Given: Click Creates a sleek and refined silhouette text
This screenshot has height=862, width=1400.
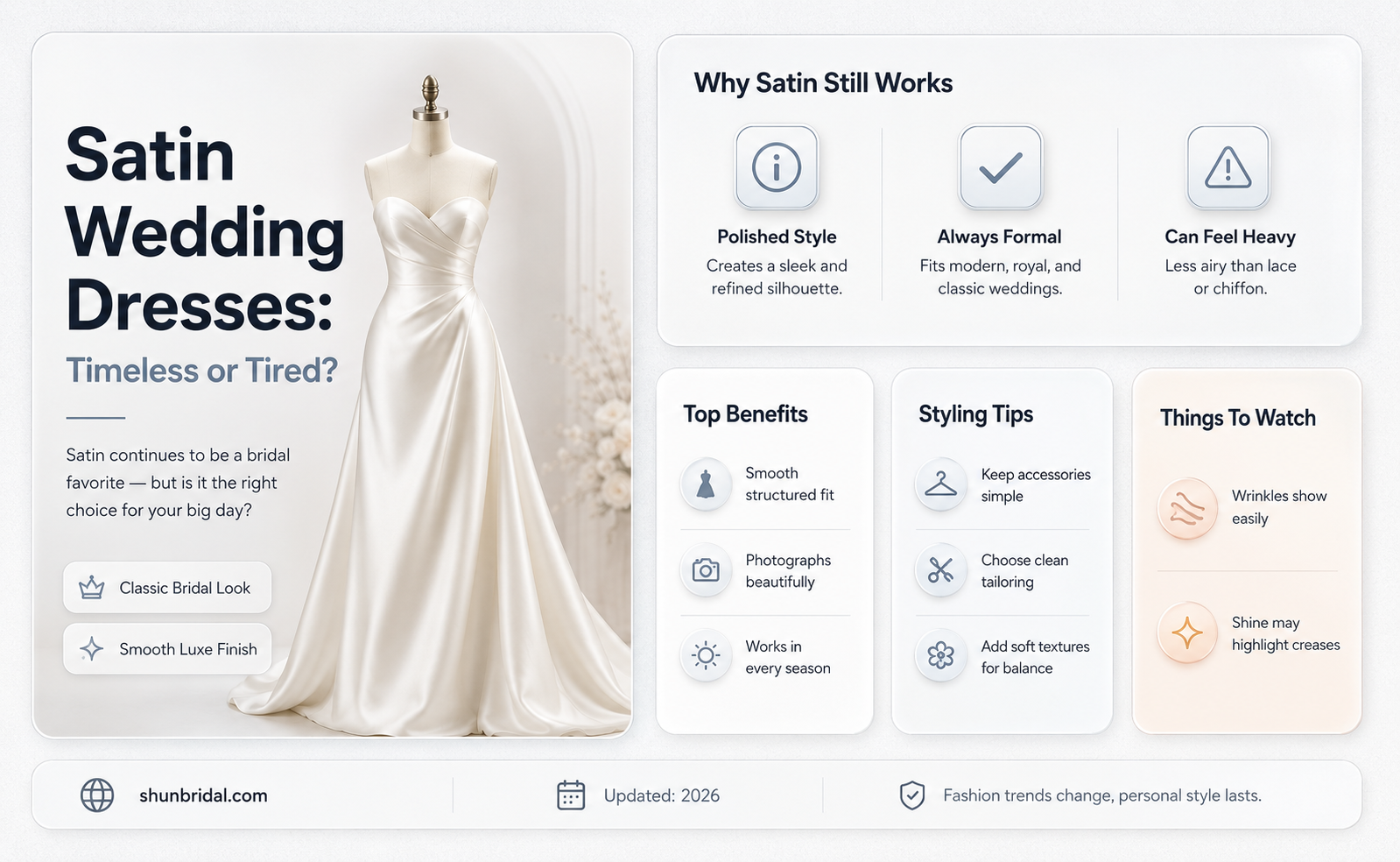Looking at the screenshot, I should (777, 277).
